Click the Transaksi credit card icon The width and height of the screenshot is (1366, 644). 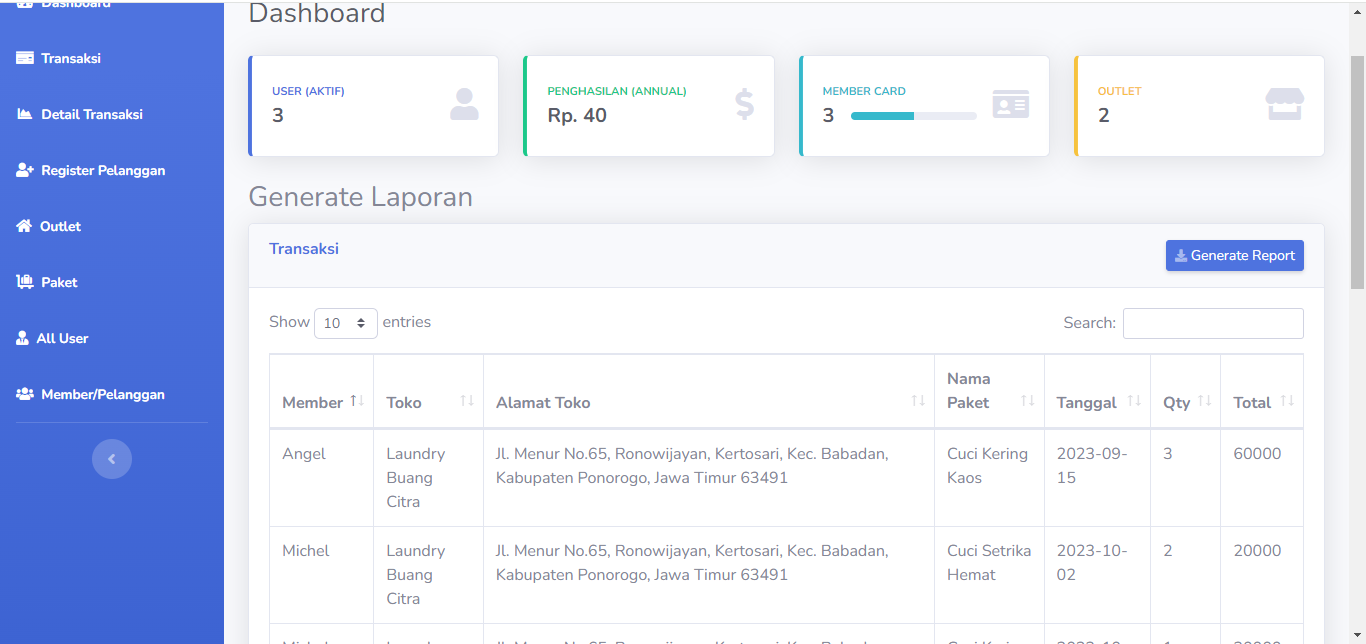point(25,58)
